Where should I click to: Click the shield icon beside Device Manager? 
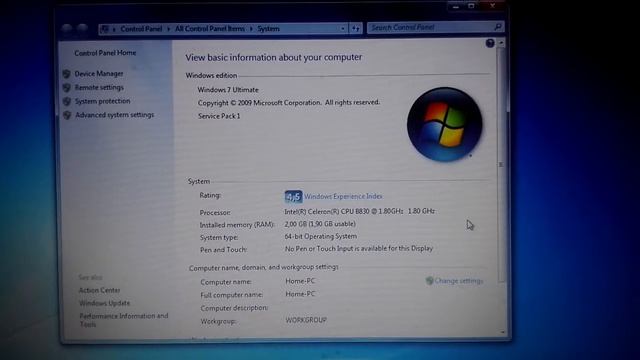[67, 74]
